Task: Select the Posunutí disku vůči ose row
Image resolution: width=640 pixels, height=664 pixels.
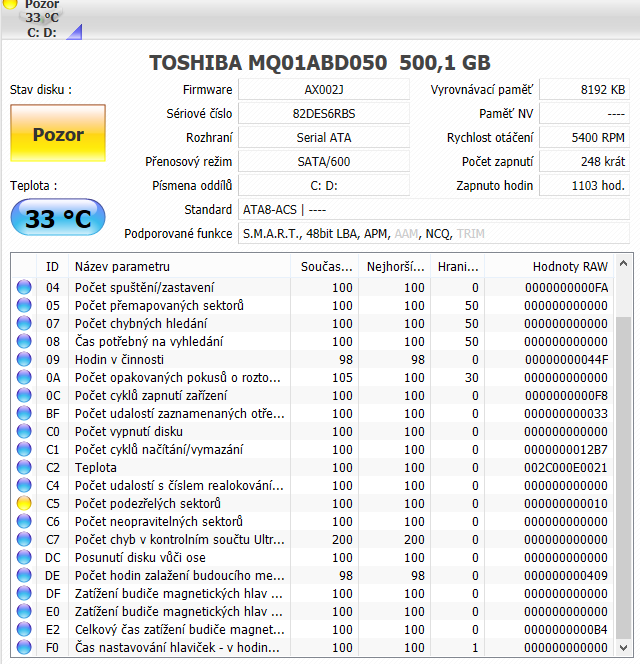Action: [x=313, y=557]
